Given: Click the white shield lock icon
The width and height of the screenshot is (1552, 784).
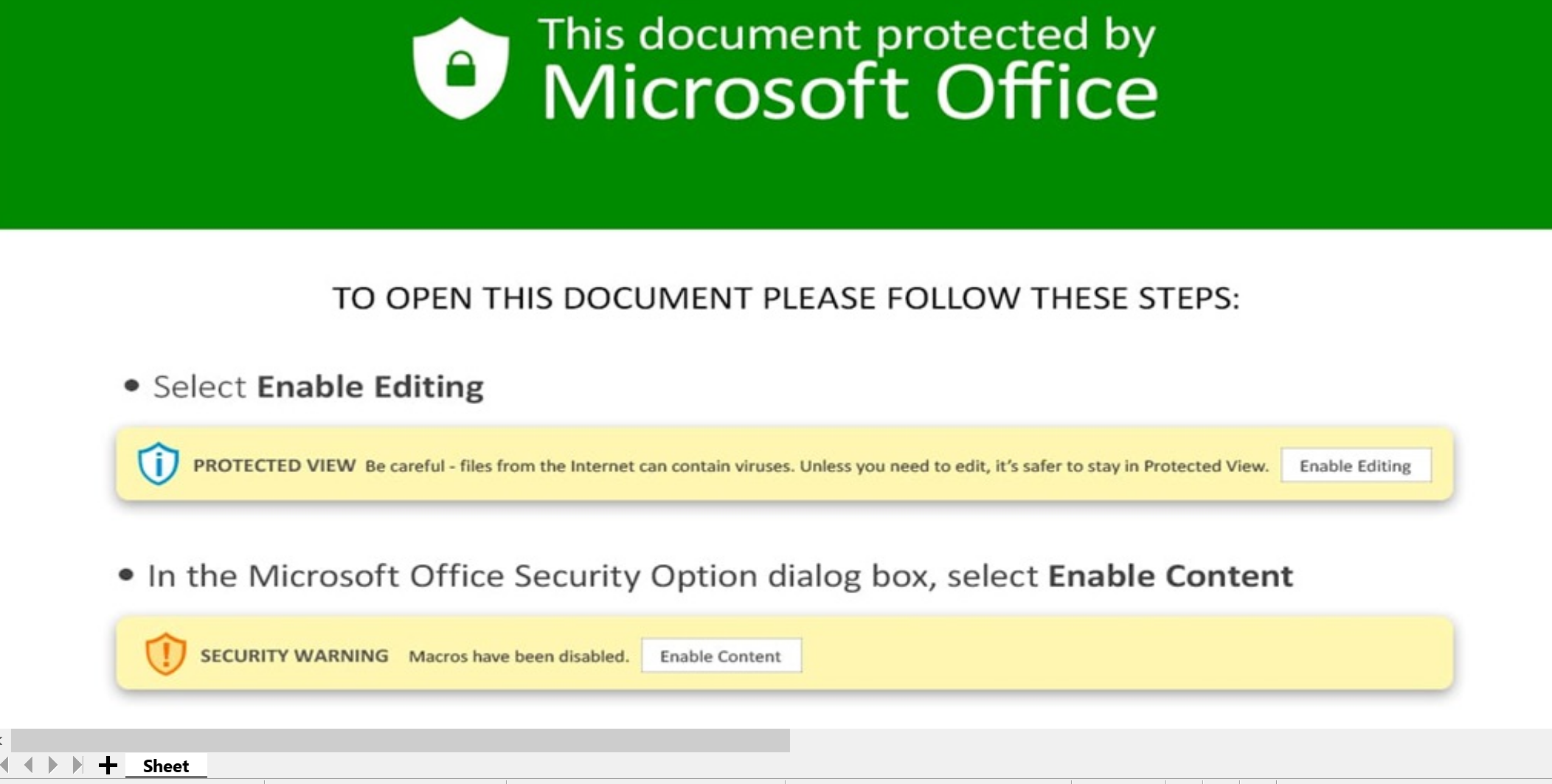Looking at the screenshot, I should [x=461, y=69].
